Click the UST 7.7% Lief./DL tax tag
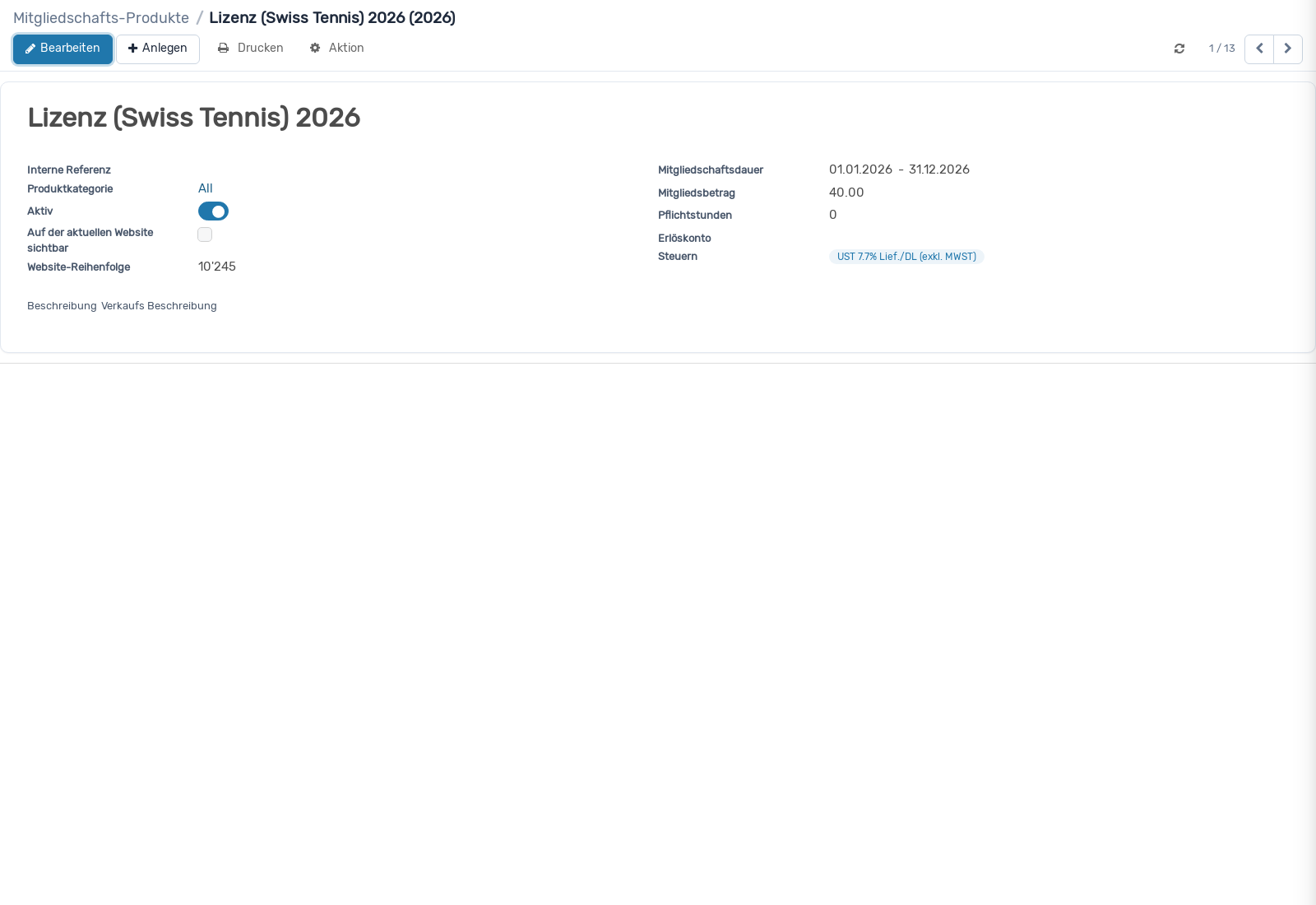 pos(906,257)
